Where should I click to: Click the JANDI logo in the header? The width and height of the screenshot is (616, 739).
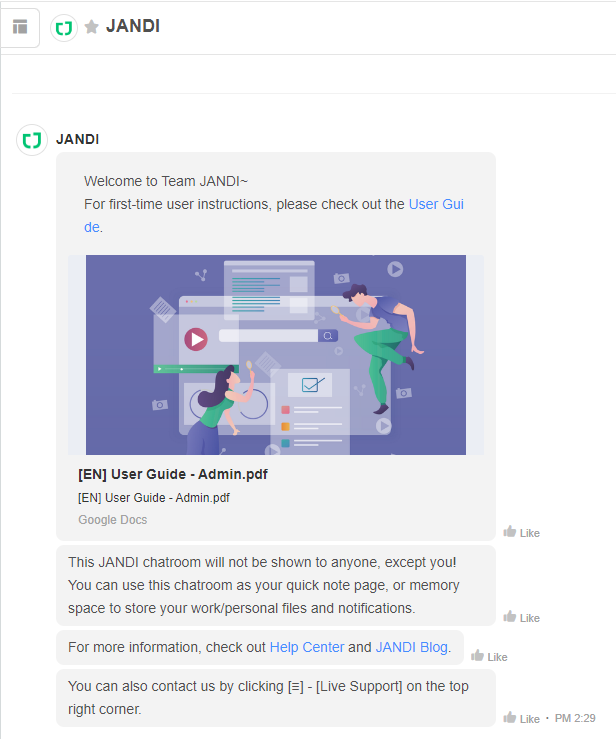coord(64,28)
